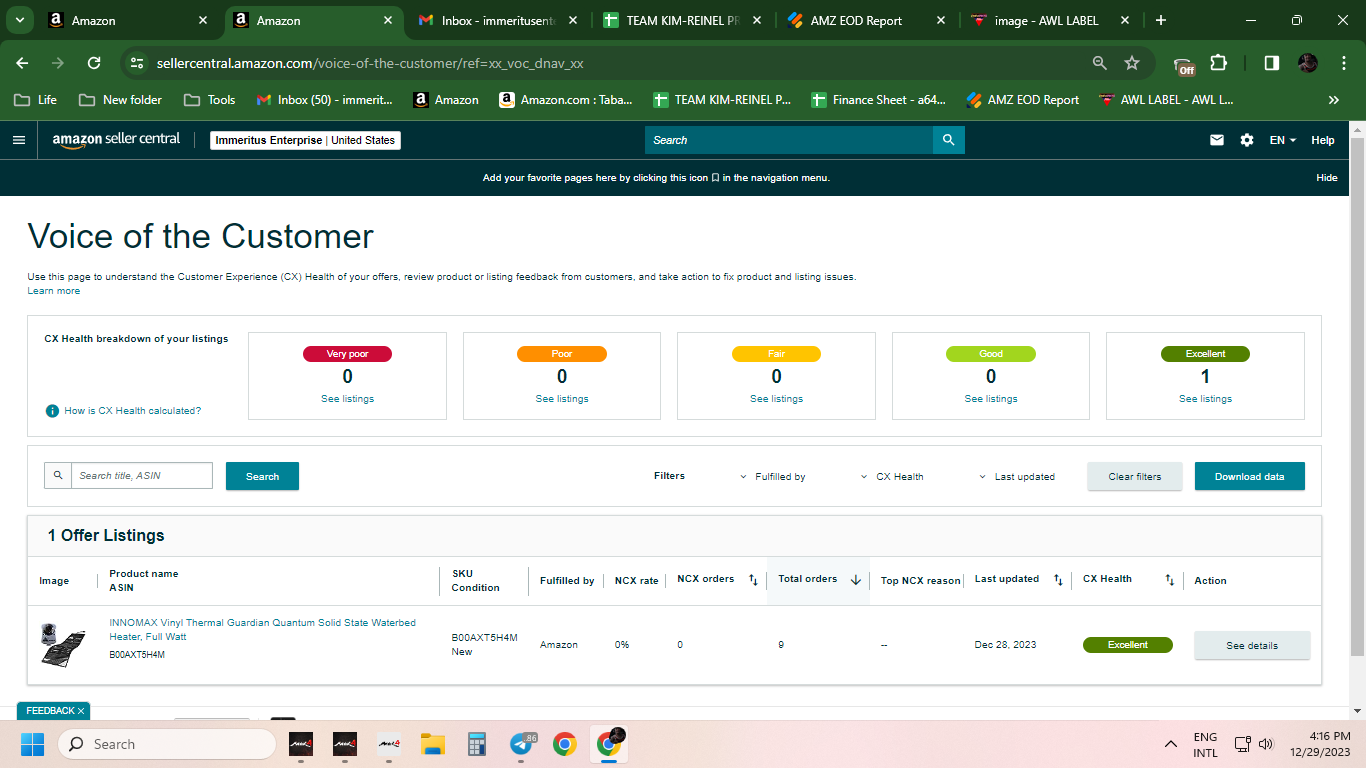Click the browser address bar URL
The image size is (1366, 768).
coord(370,63)
